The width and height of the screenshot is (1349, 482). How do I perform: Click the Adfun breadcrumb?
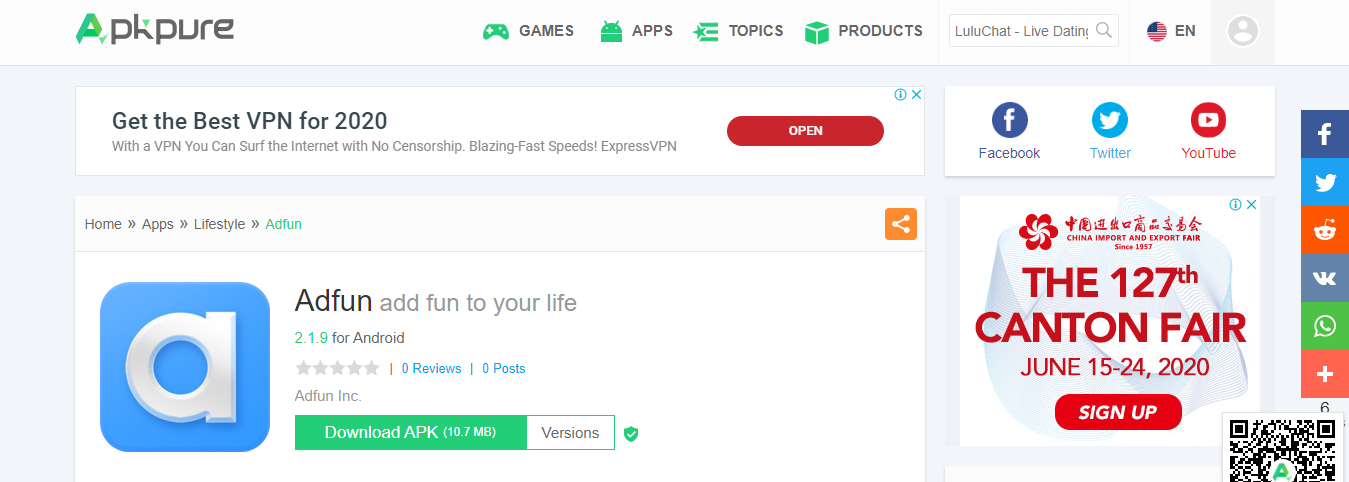point(283,224)
